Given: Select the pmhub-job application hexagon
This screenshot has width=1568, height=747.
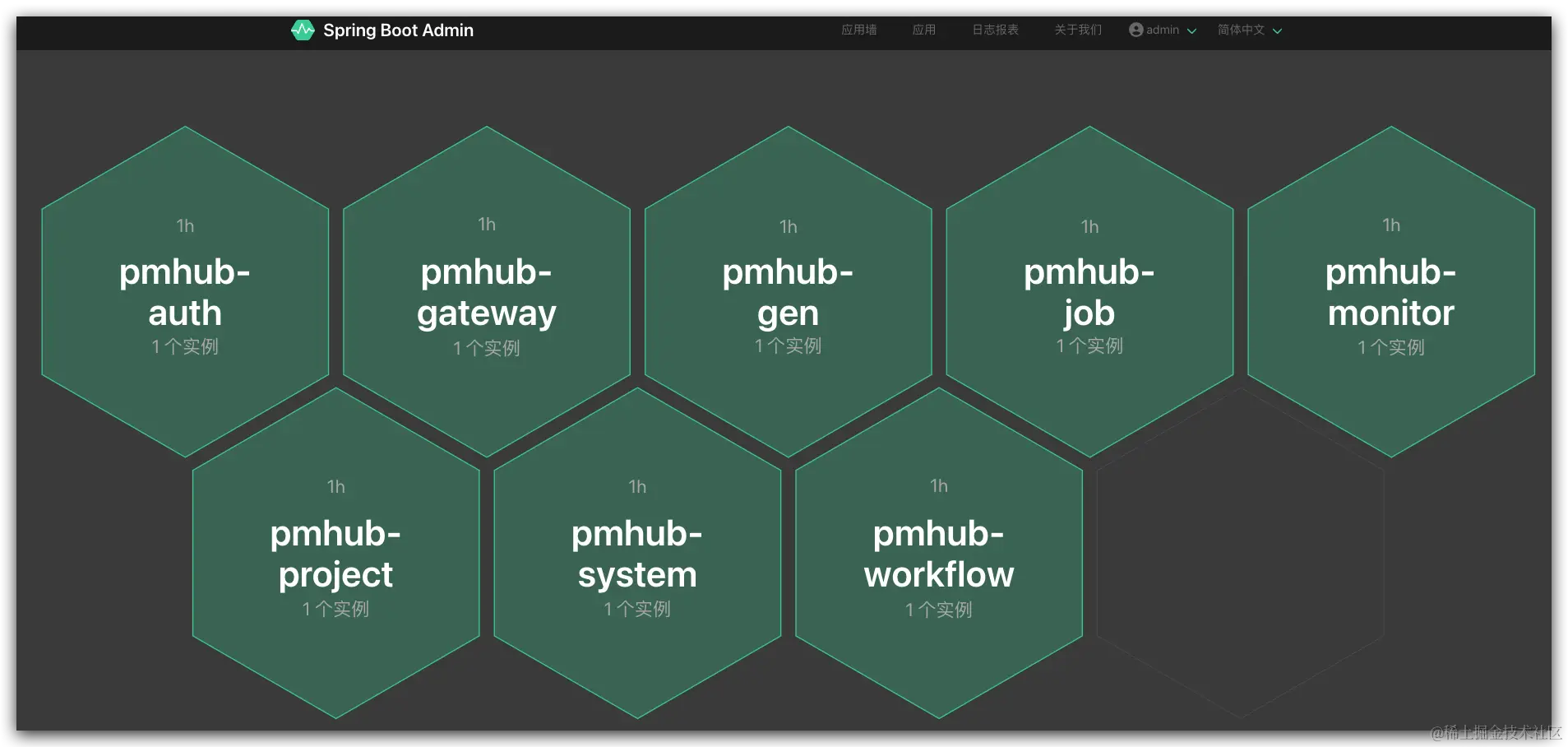Looking at the screenshot, I should tap(1089, 291).
